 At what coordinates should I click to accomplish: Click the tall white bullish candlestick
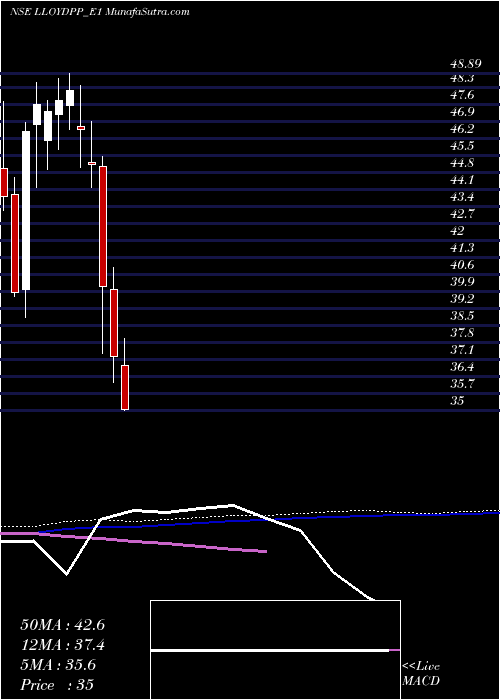pyautogui.click(x=26, y=211)
